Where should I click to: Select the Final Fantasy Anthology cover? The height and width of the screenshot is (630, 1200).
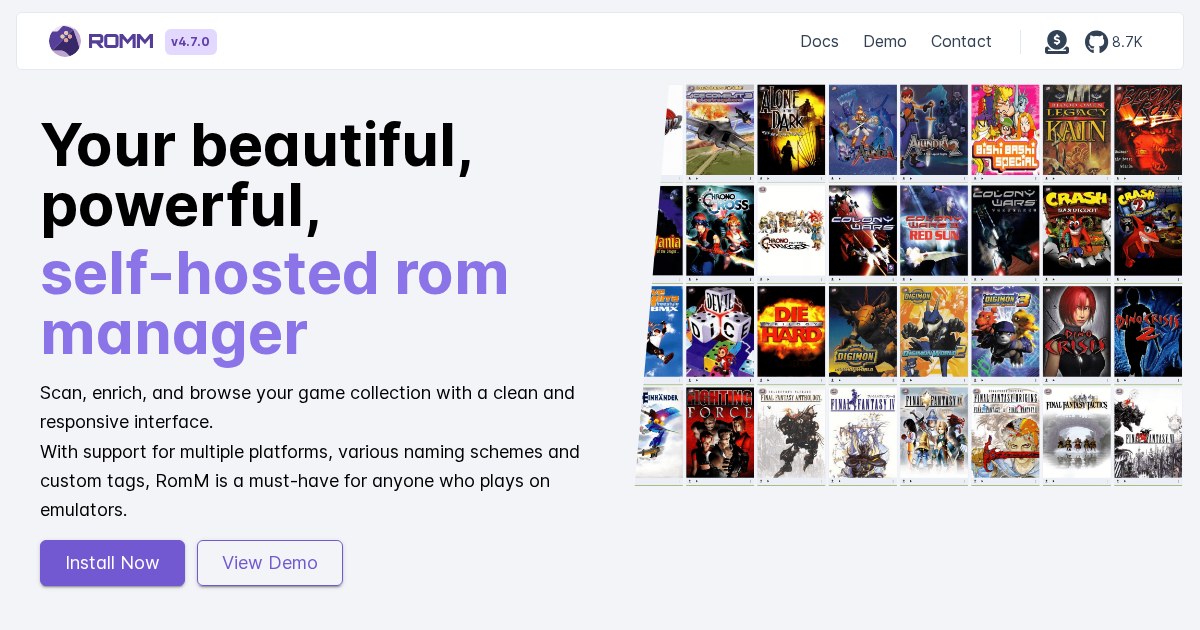tap(791, 434)
